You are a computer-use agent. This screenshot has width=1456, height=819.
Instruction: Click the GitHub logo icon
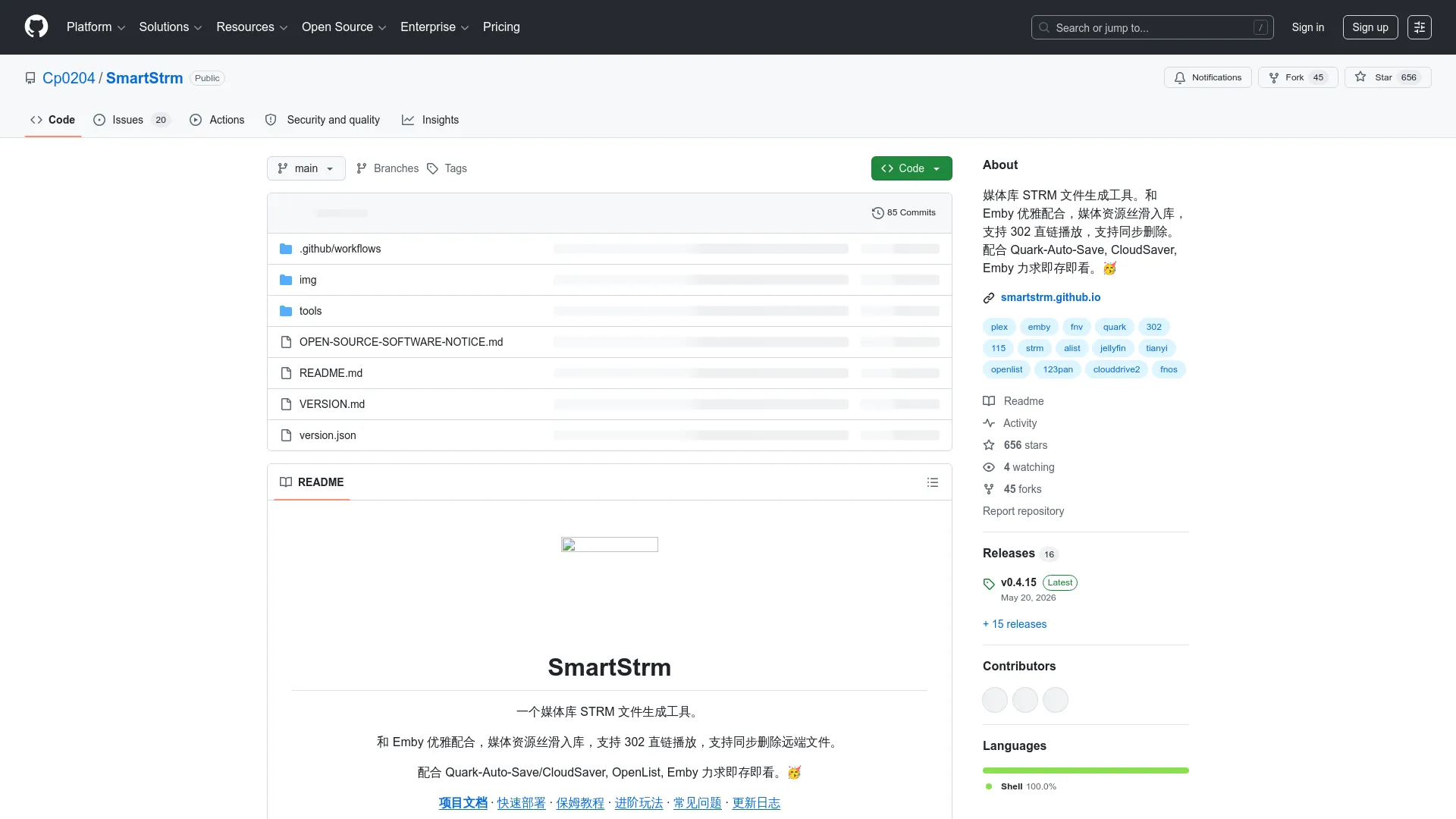click(x=36, y=27)
